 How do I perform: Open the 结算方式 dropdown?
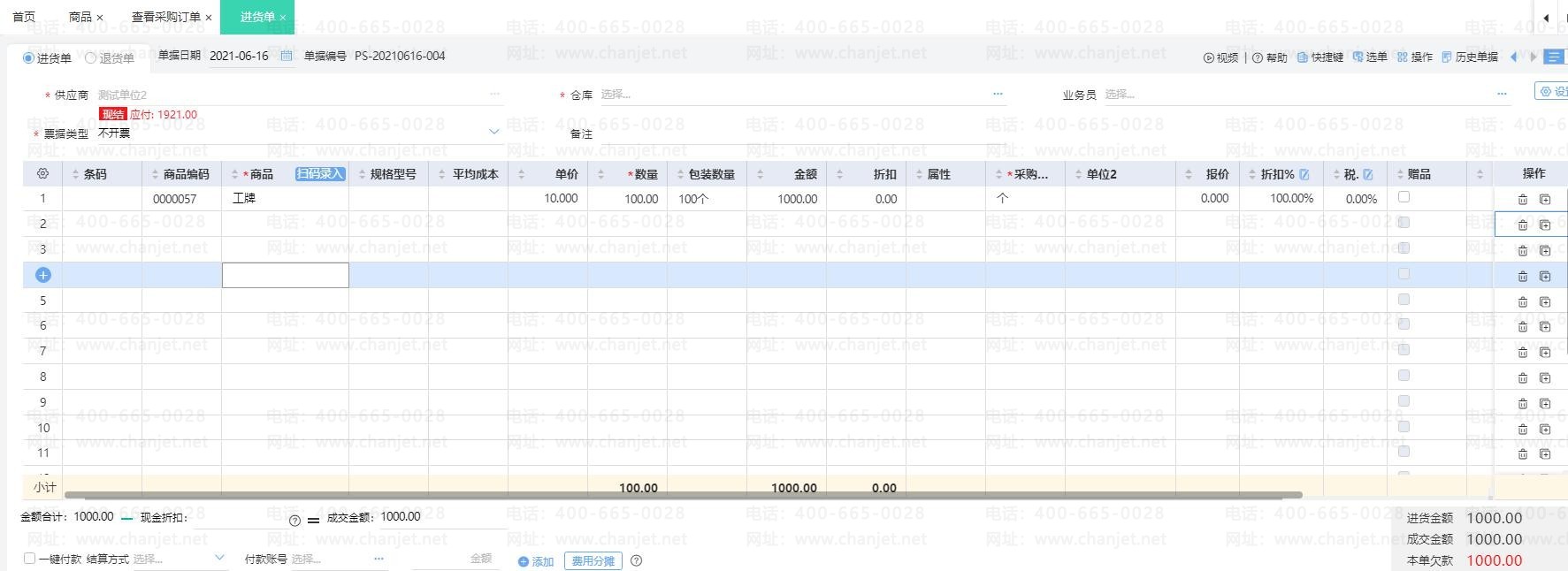click(x=219, y=558)
